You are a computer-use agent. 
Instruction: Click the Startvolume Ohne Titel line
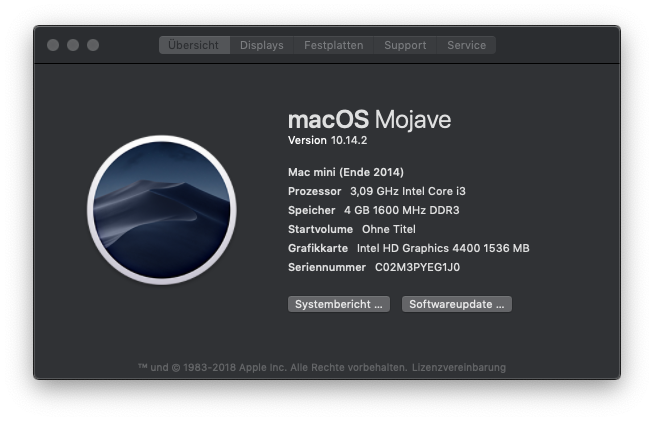(x=352, y=229)
